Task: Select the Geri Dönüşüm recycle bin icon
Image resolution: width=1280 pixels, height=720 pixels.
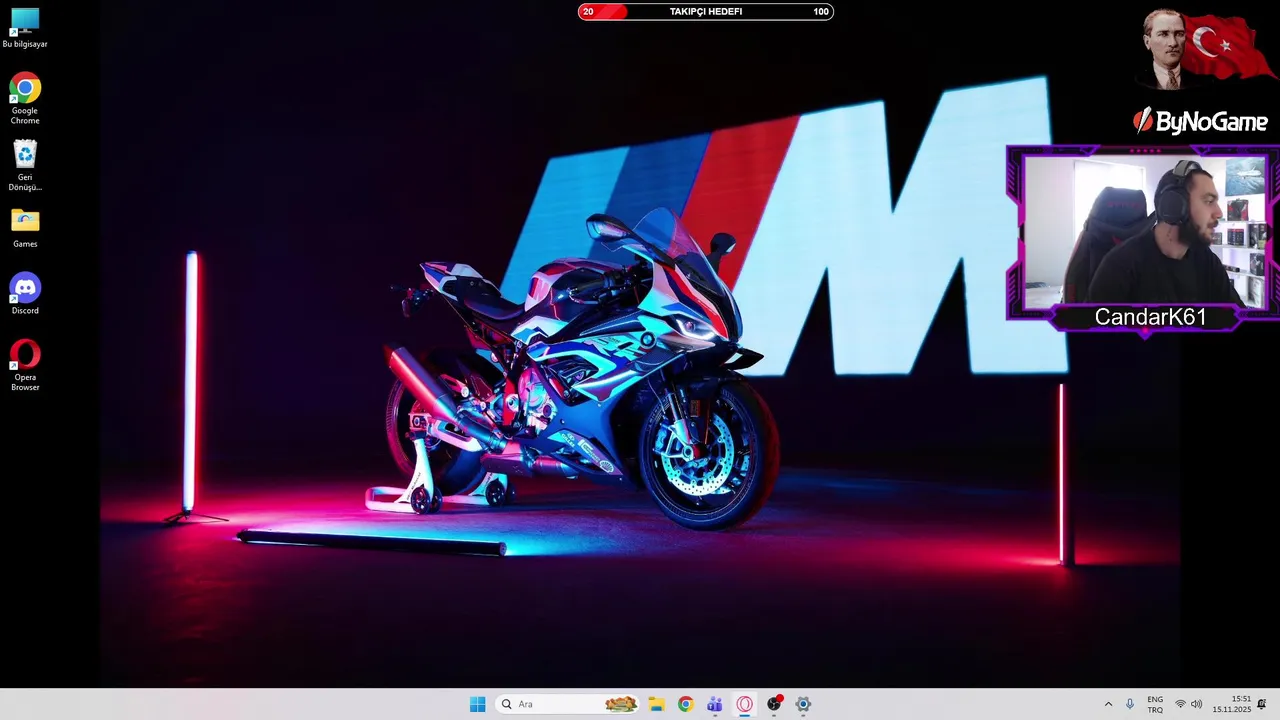Action: [x=25, y=165]
